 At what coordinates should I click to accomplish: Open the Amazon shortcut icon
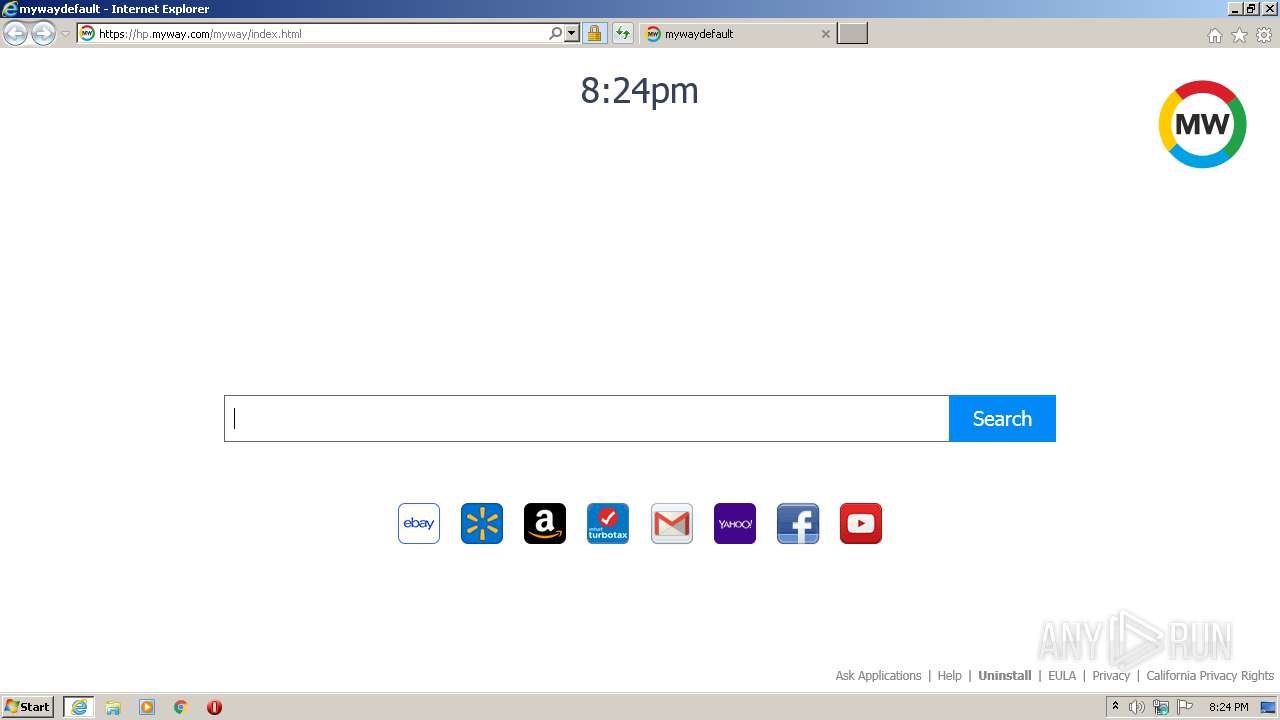click(545, 523)
